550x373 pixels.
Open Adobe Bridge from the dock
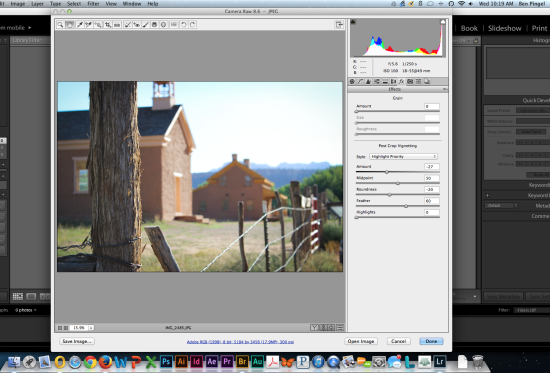[242, 361]
